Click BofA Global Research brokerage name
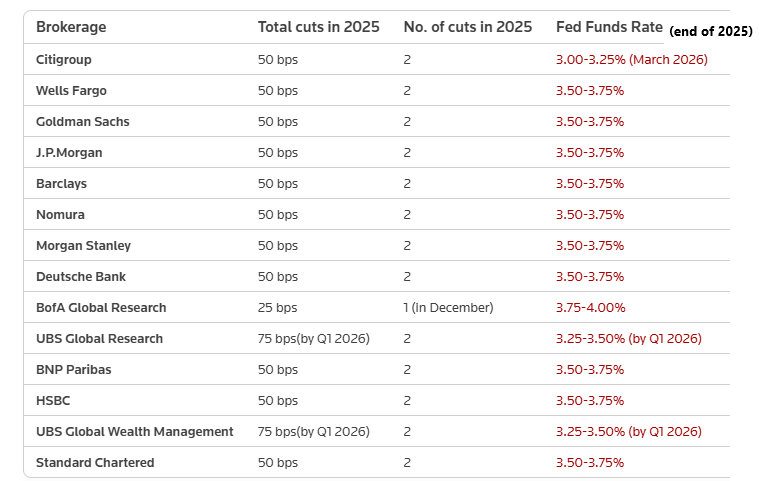 pos(101,307)
